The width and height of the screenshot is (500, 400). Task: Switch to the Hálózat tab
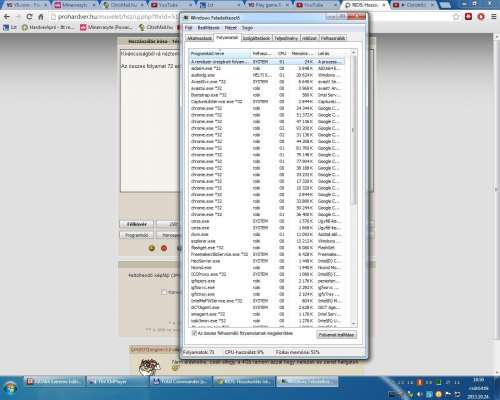tap(309, 38)
